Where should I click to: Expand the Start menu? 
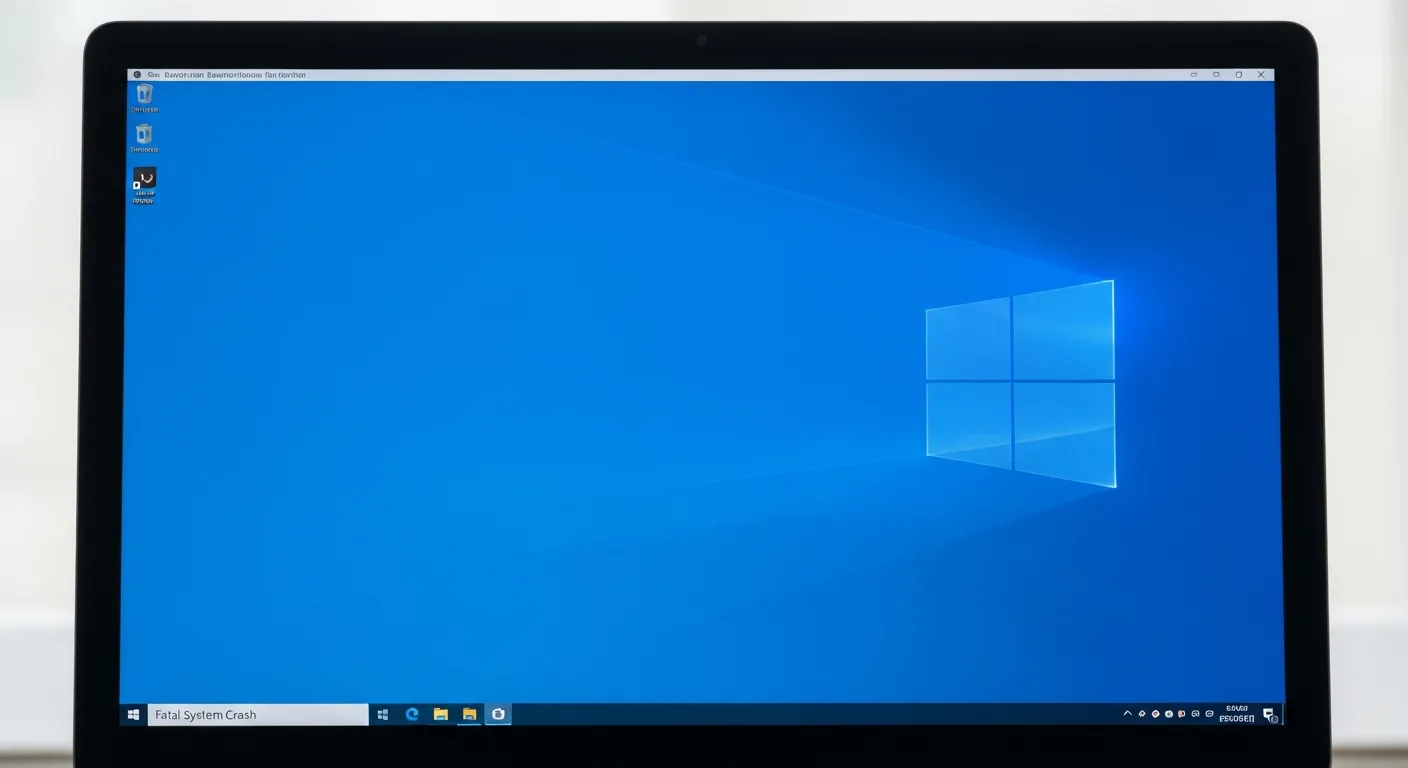pyautogui.click(x=133, y=714)
